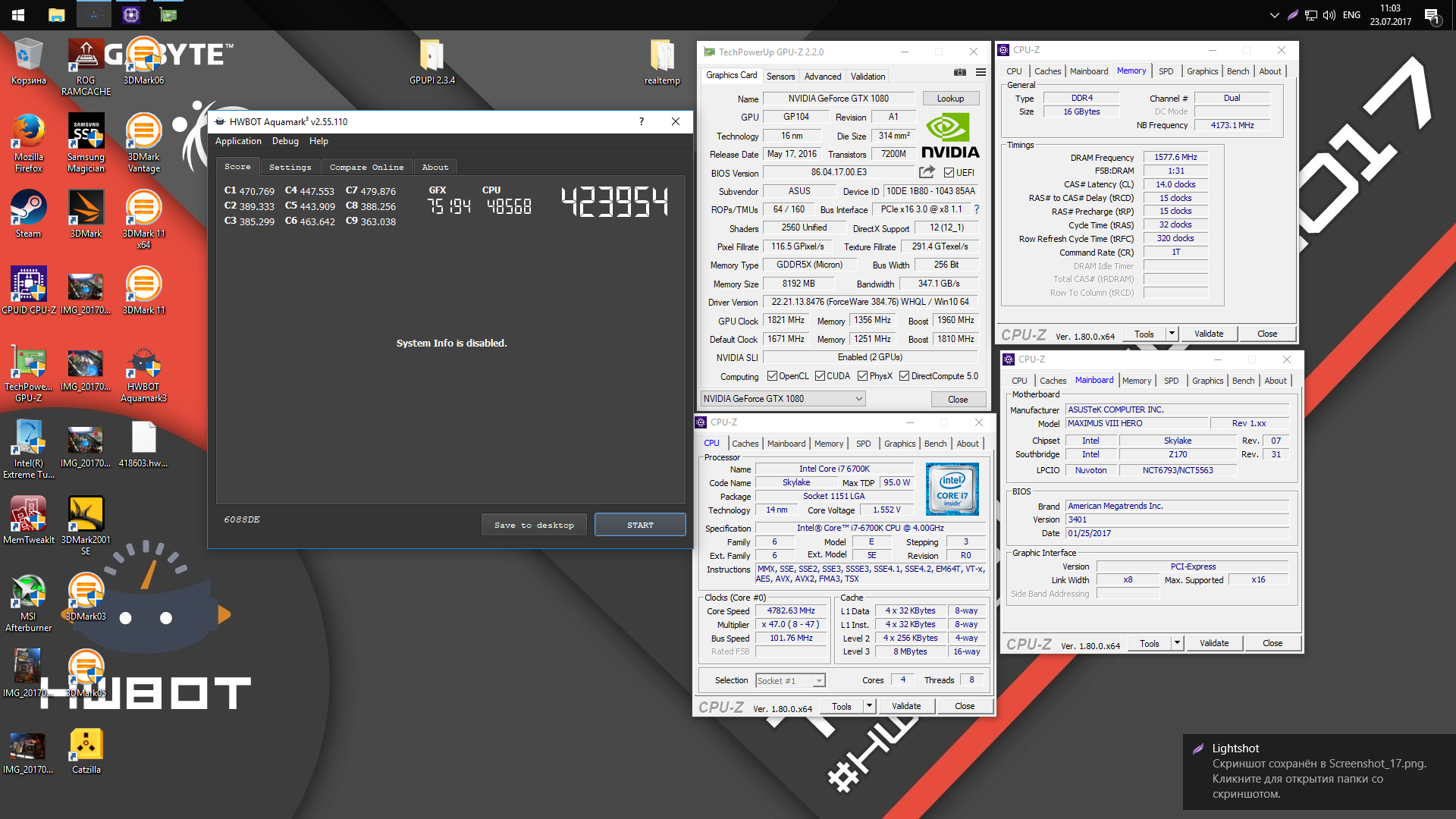Click Close button in GPU-Z
Screen dimensions: 1456x819
click(x=958, y=399)
